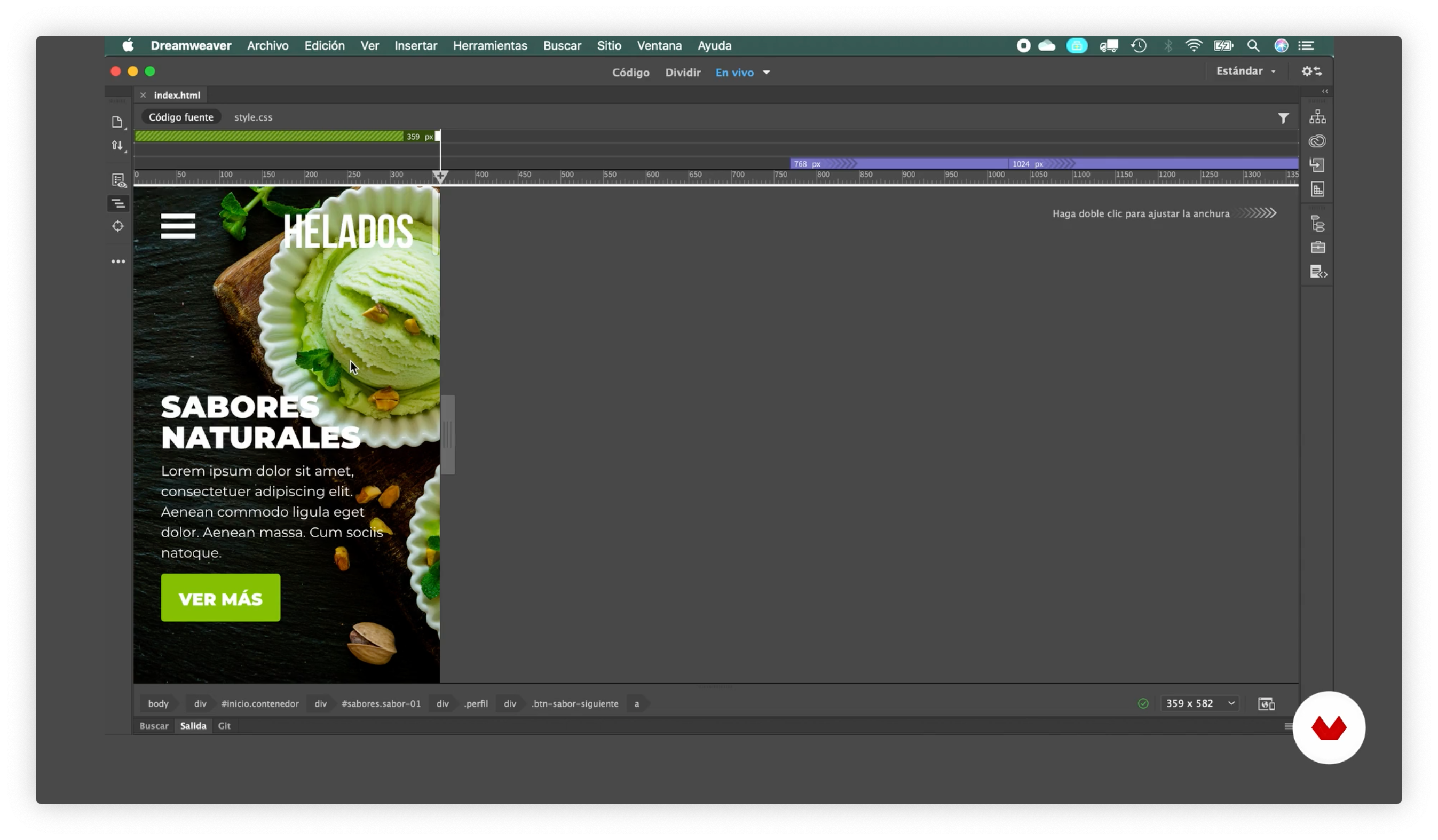This screenshot has width=1438, height=840.
Task: Switch to Dividir view
Action: coord(683,73)
